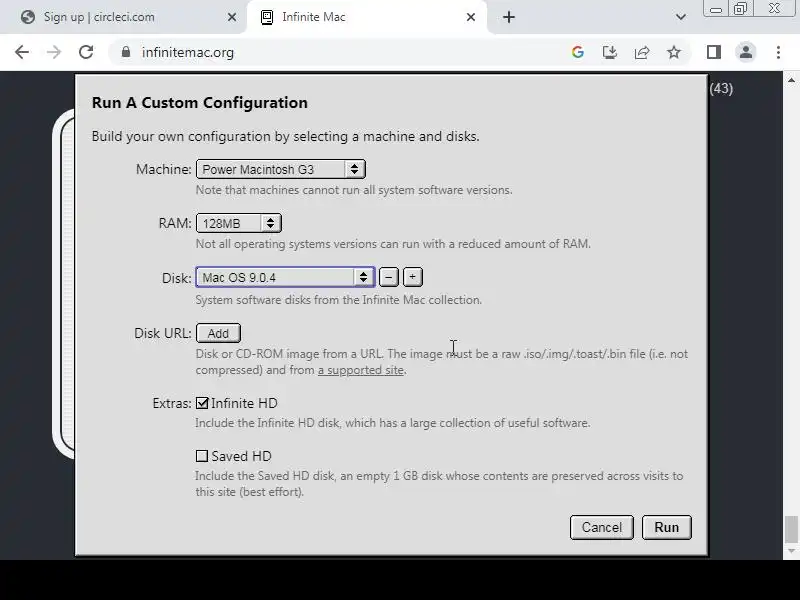Open the a supported site link
The width and height of the screenshot is (800, 600).
361,370
